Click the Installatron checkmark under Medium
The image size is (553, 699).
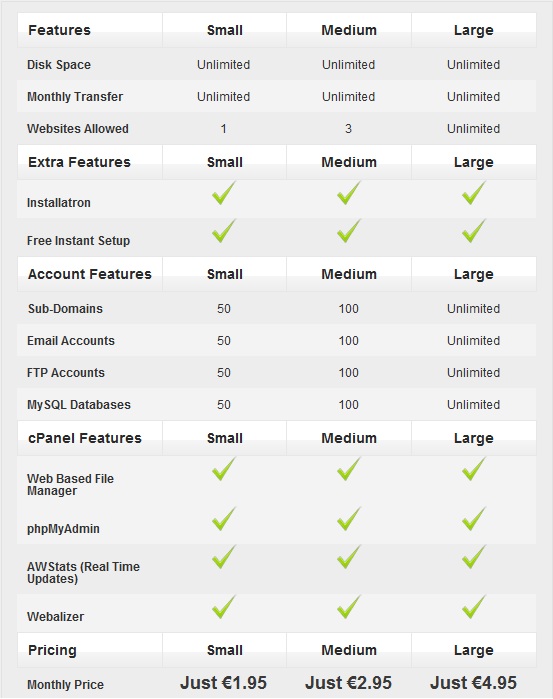click(349, 193)
